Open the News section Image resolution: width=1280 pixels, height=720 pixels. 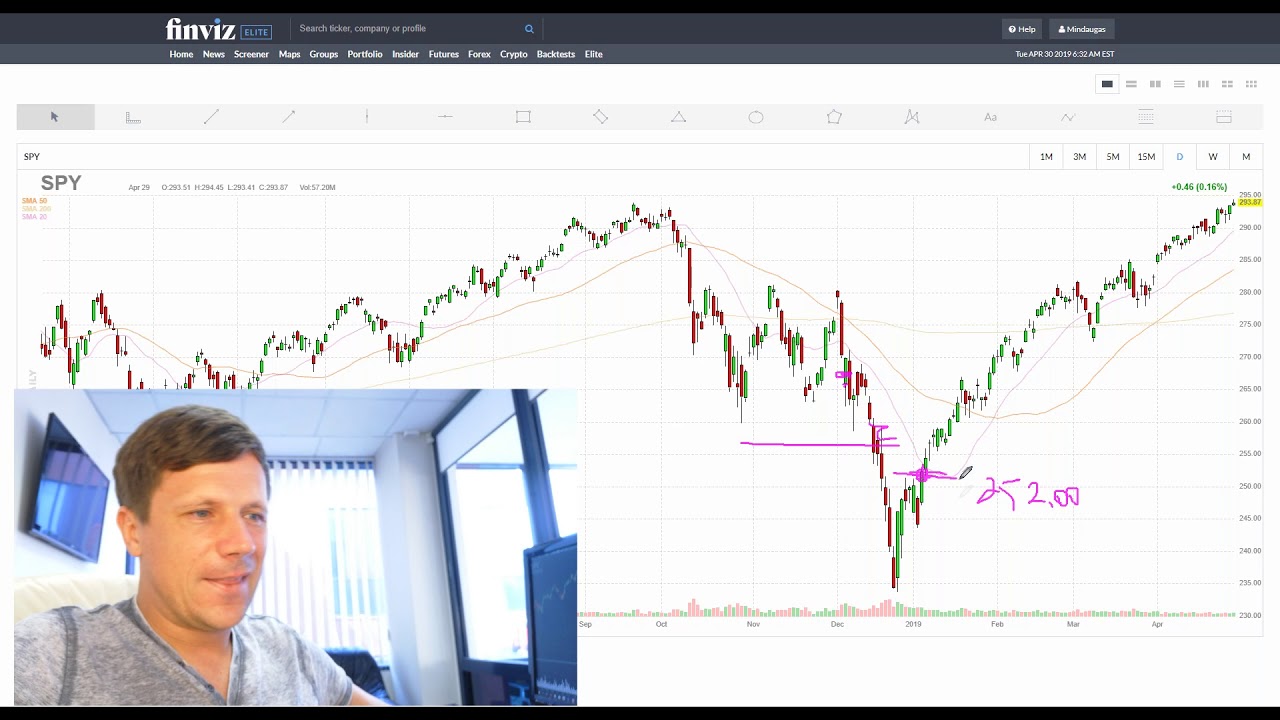[x=214, y=54]
